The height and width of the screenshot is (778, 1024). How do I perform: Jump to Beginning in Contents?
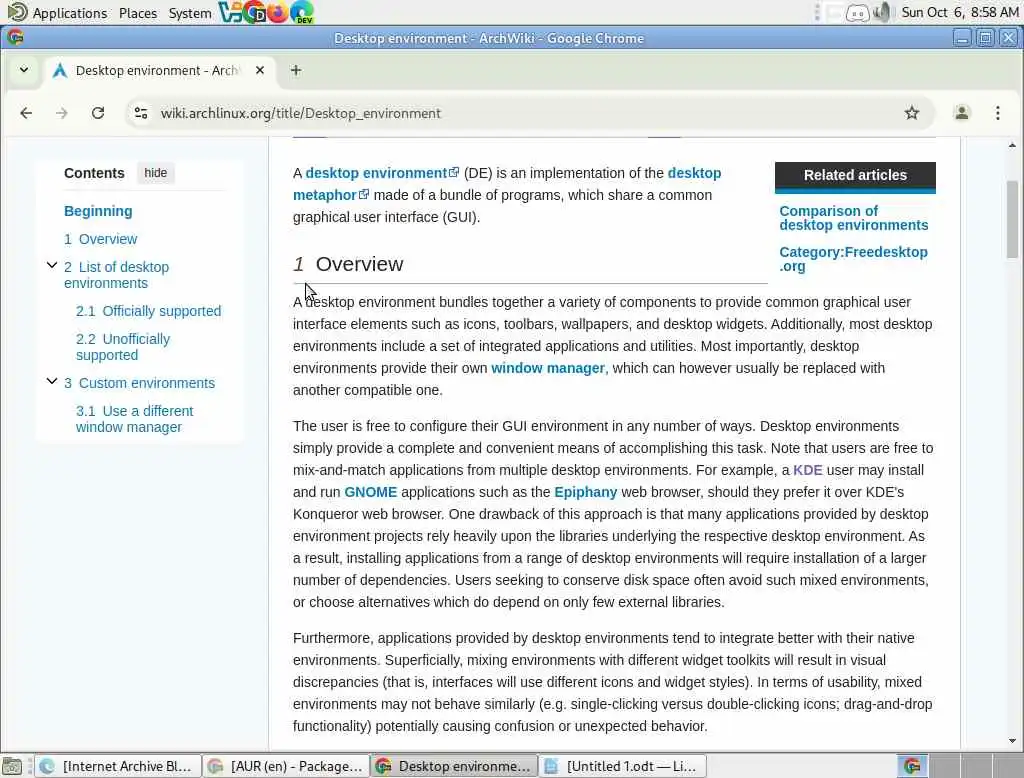pos(98,211)
